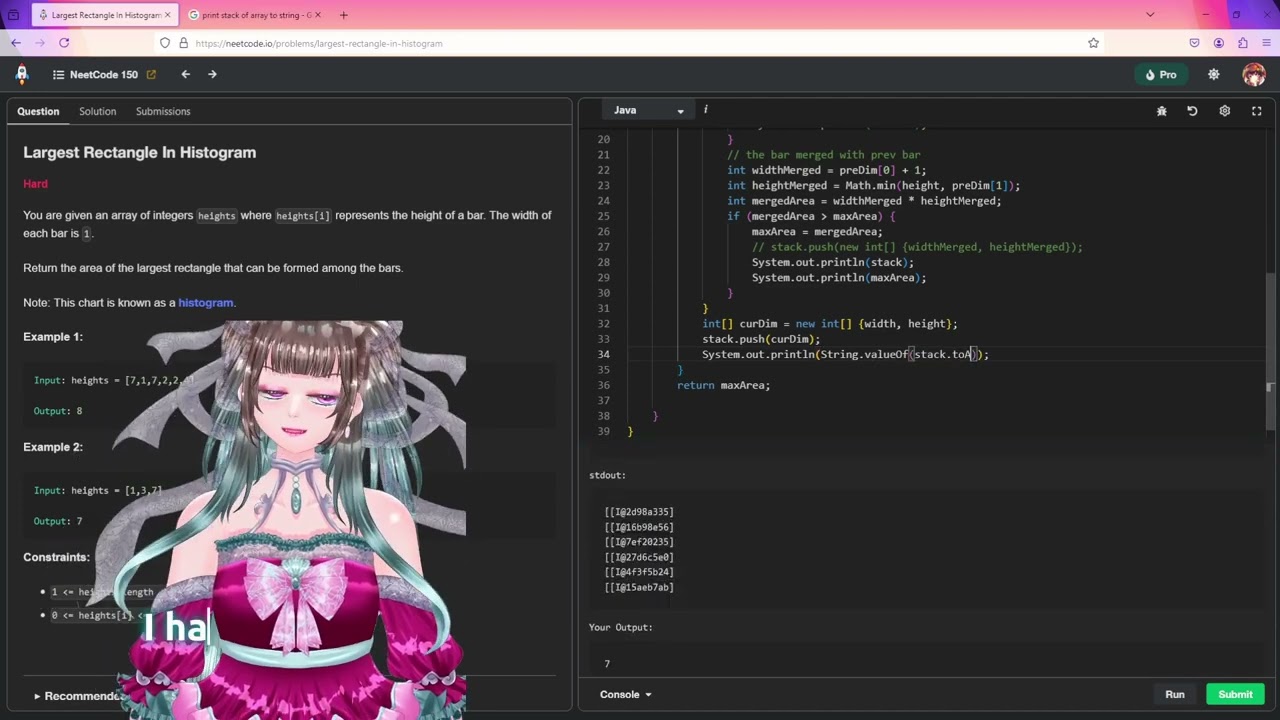Viewport: 1280px width, 720px height.
Task: Close the Largest Rectangle In Histogram tab
Action: pyautogui.click(x=170, y=15)
